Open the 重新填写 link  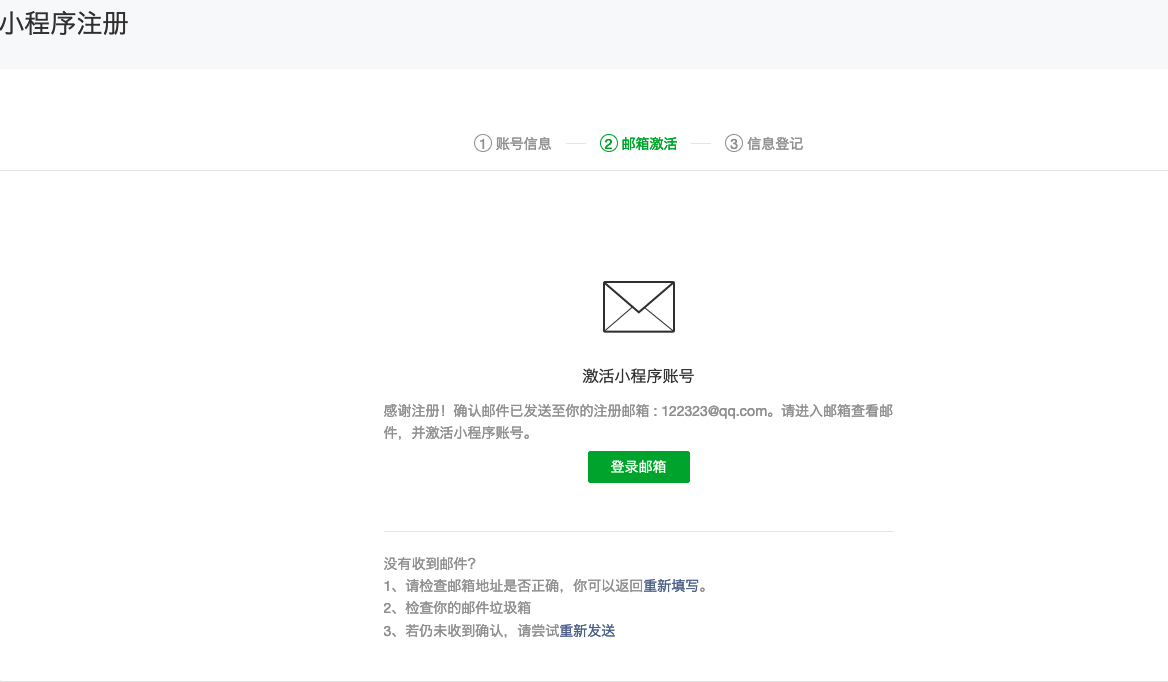[671, 586]
